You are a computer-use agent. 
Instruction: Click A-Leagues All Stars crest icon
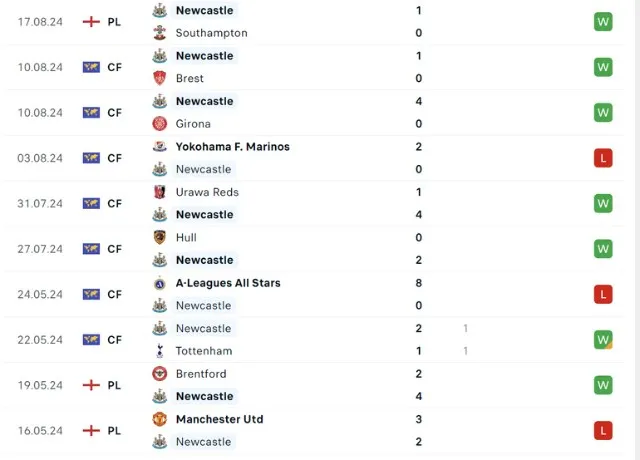(159, 283)
